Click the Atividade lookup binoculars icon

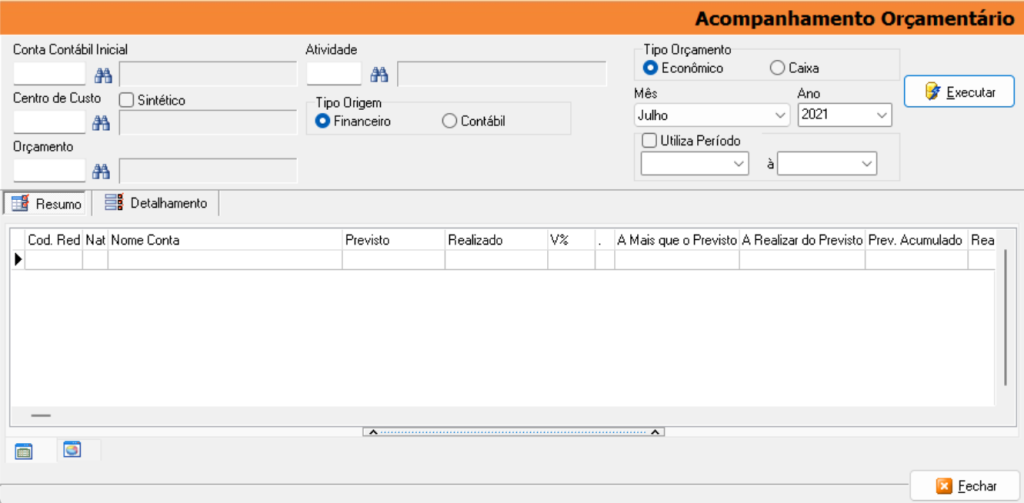pos(379,75)
